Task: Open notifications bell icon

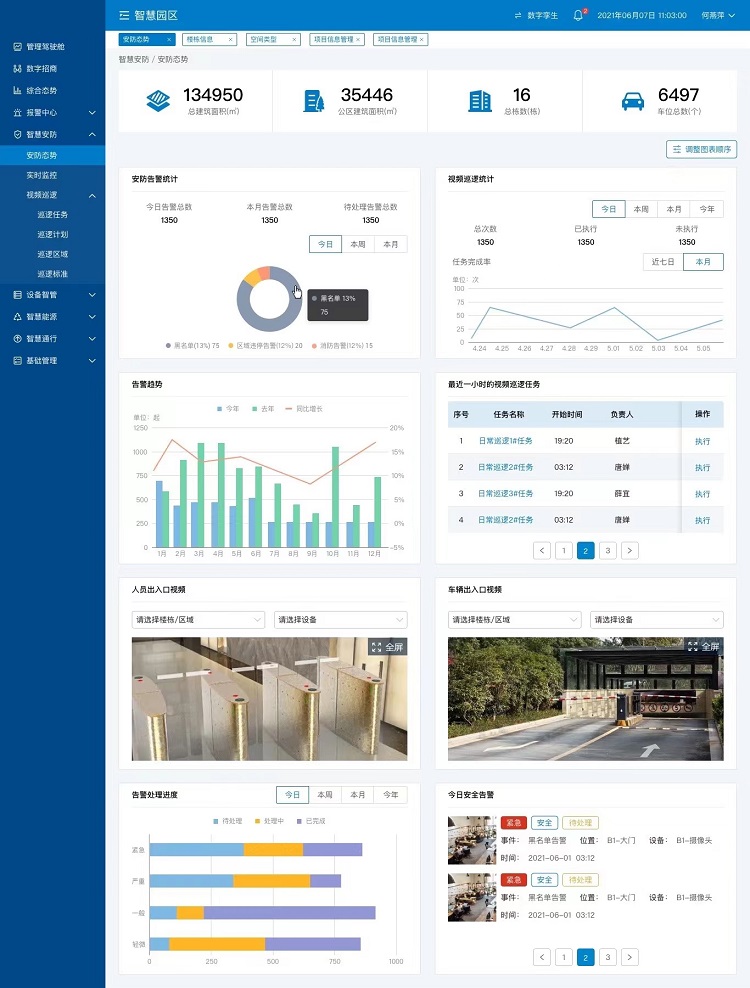Action: [578, 15]
